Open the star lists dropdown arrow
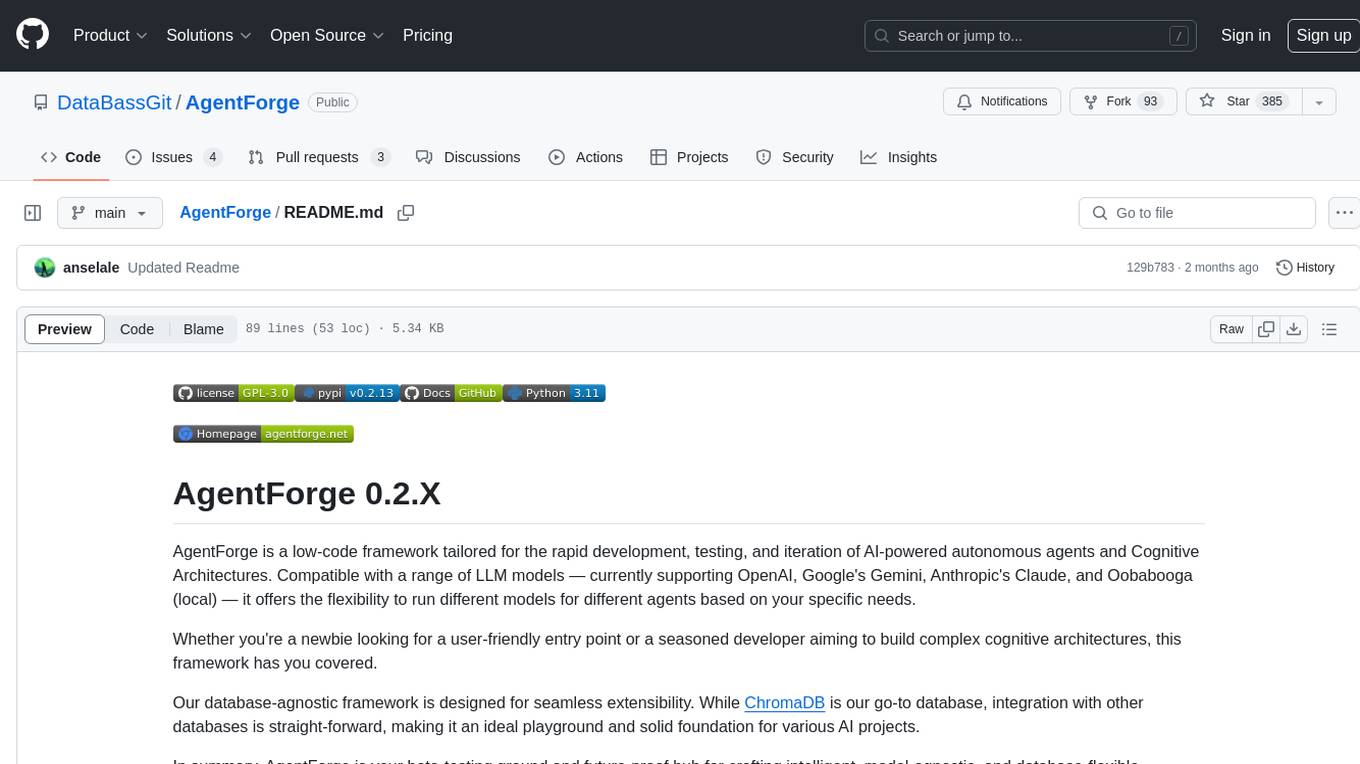Viewport: 1360px width, 764px height. coord(1319,102)
